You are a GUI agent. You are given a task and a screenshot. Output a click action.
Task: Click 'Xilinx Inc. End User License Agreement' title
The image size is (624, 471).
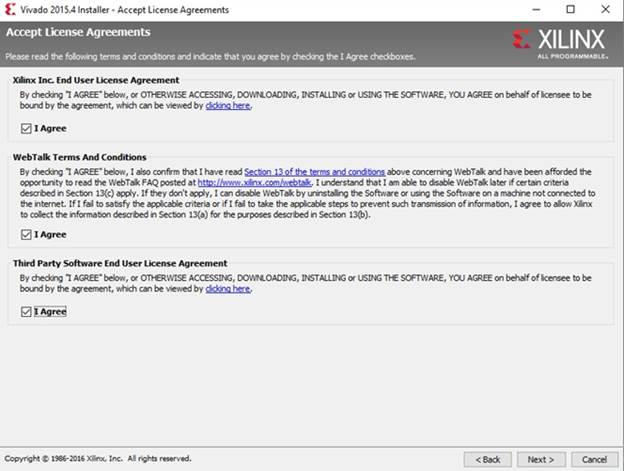point(96,80)
